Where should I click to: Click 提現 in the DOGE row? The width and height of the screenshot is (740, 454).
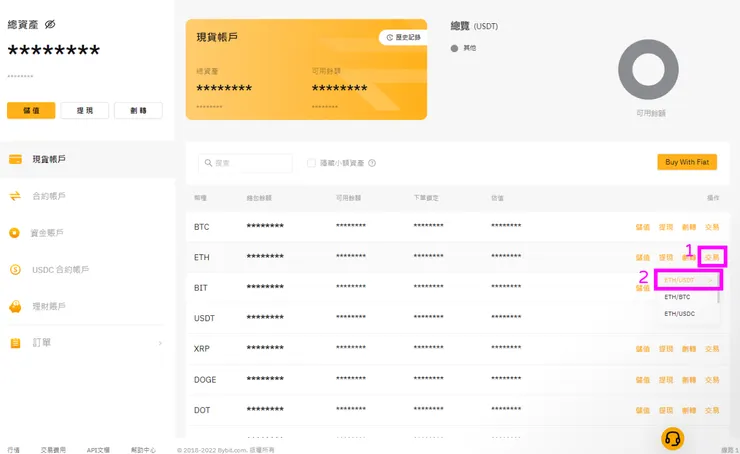click(x=666, y=380)
